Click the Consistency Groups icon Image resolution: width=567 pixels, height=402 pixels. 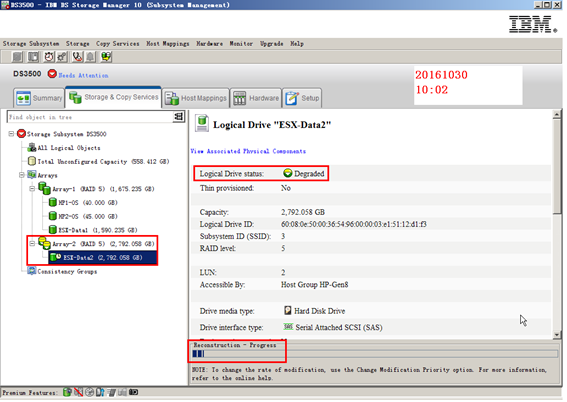point(32,271)
